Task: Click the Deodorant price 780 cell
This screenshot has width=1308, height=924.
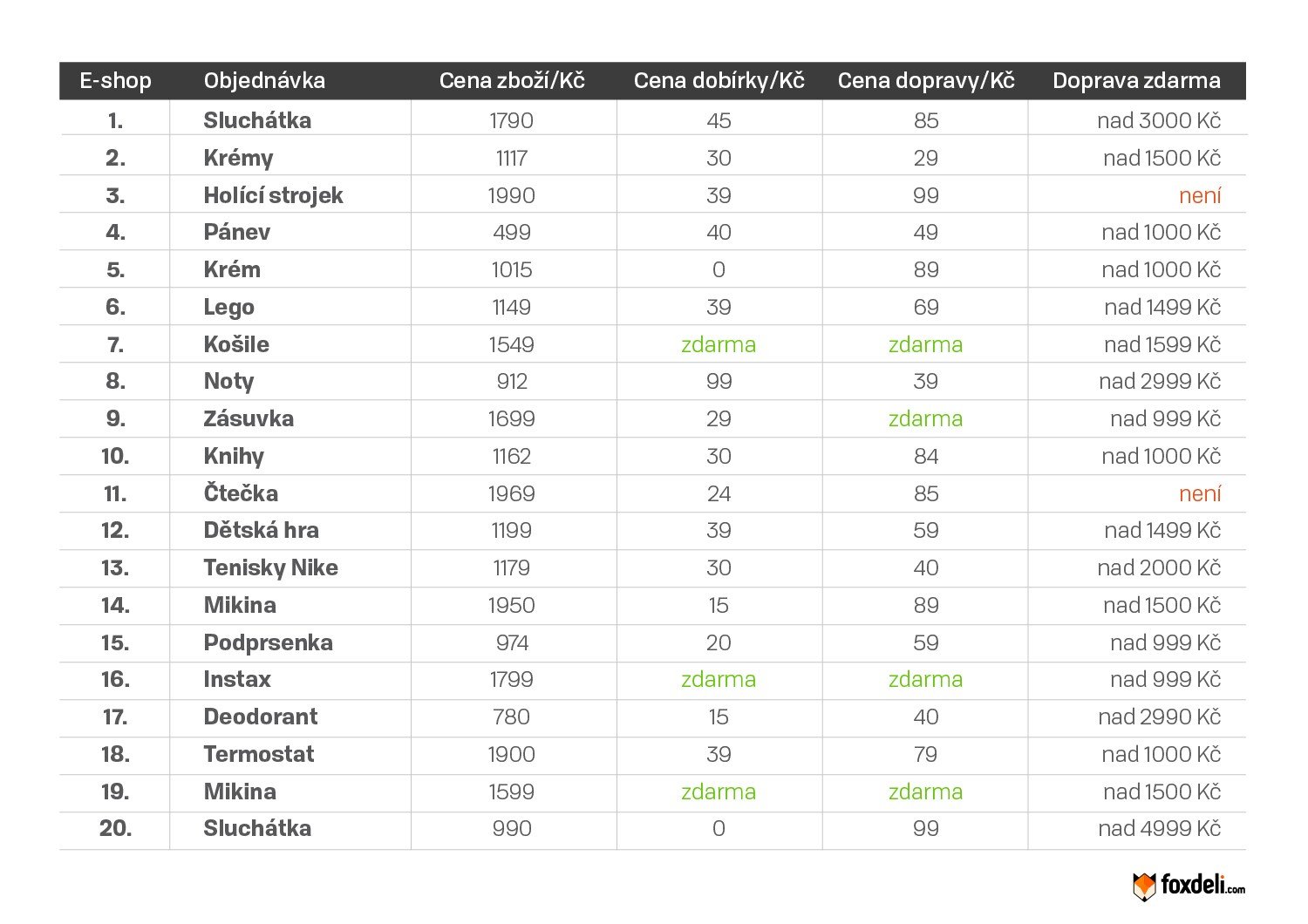Action: pyautogui.click(x=512, y=717)
